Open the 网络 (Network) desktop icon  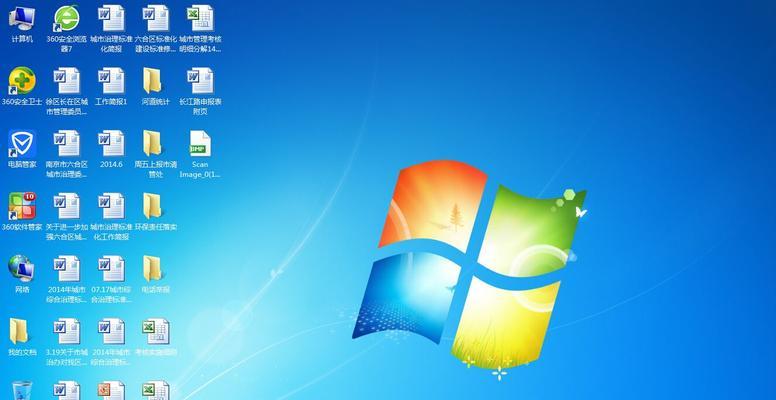pyautogui.click(x=22, y=274)
